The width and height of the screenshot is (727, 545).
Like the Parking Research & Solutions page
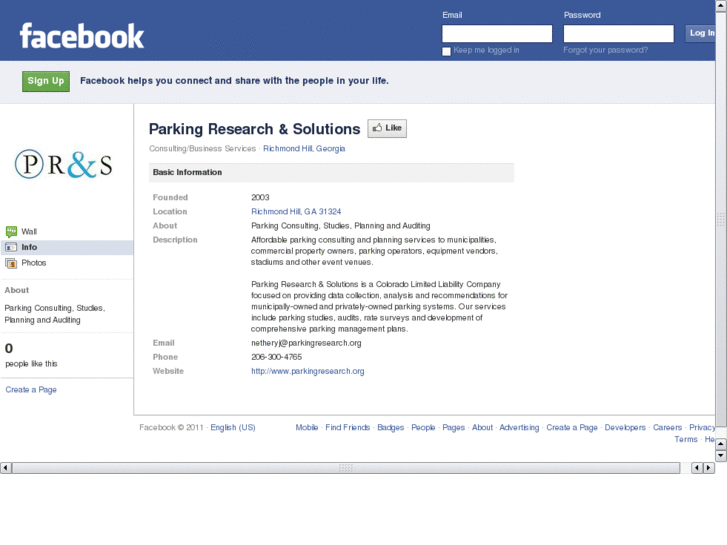[387, 128]
